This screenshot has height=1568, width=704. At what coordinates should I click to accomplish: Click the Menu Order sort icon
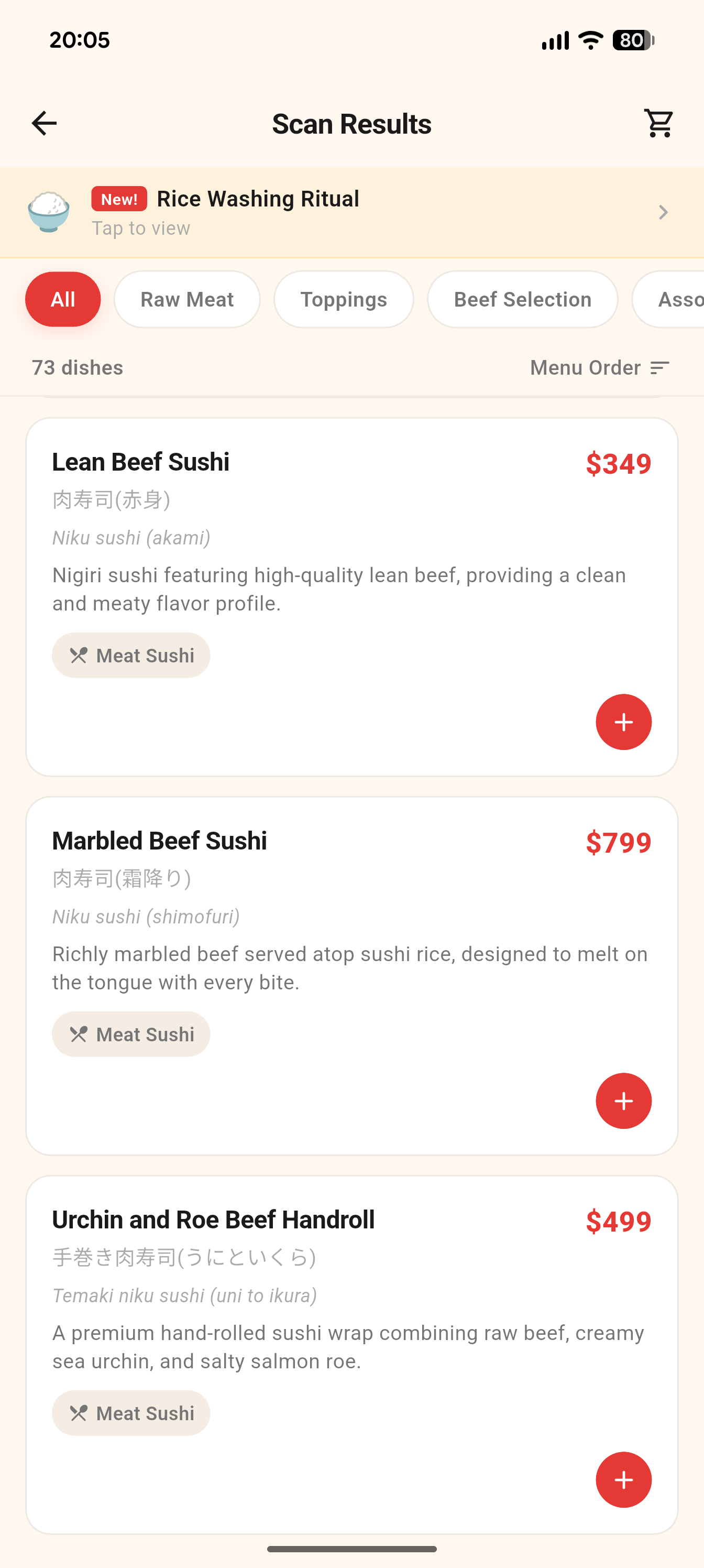click(x=659, y=368)
